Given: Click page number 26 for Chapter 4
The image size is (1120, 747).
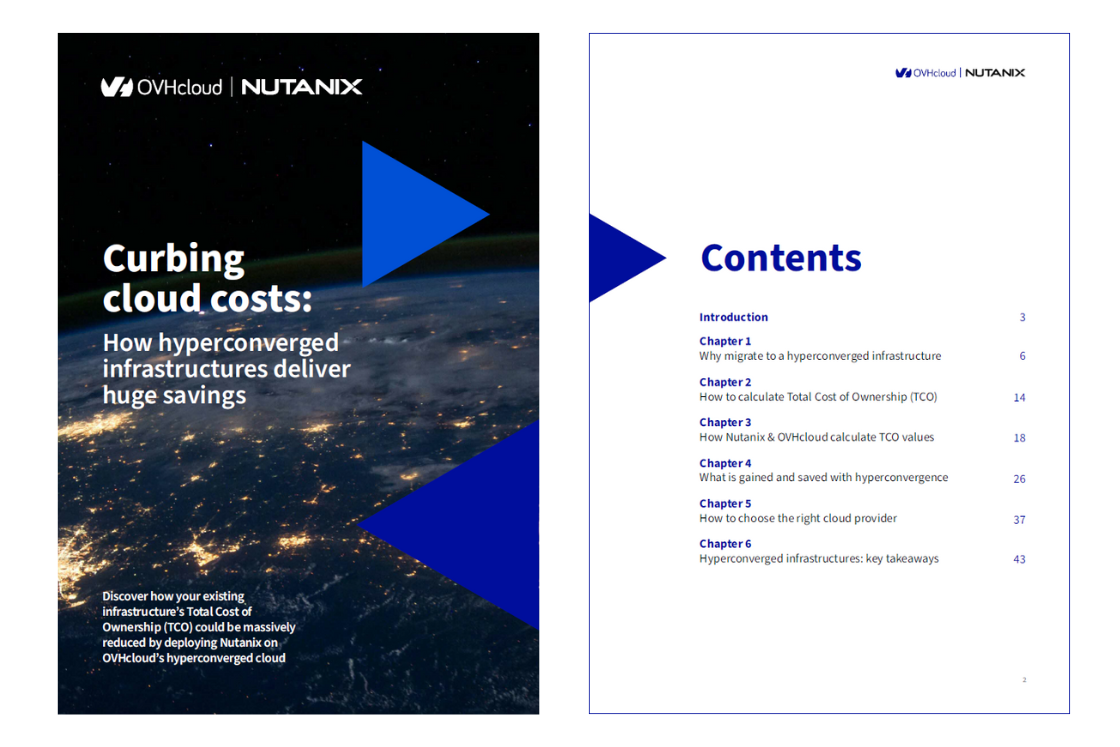Looking at the screenshot, I should click(1019, 478).
